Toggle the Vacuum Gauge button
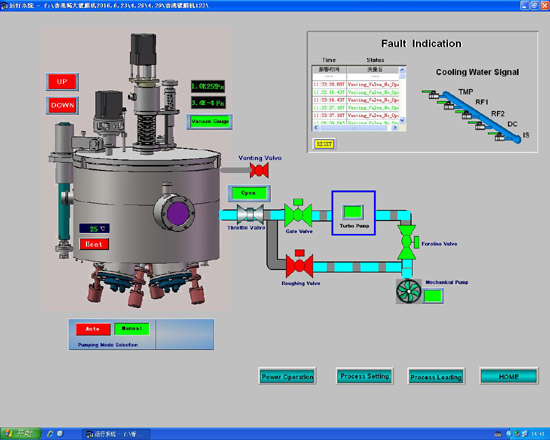 (x=209, y=122)
